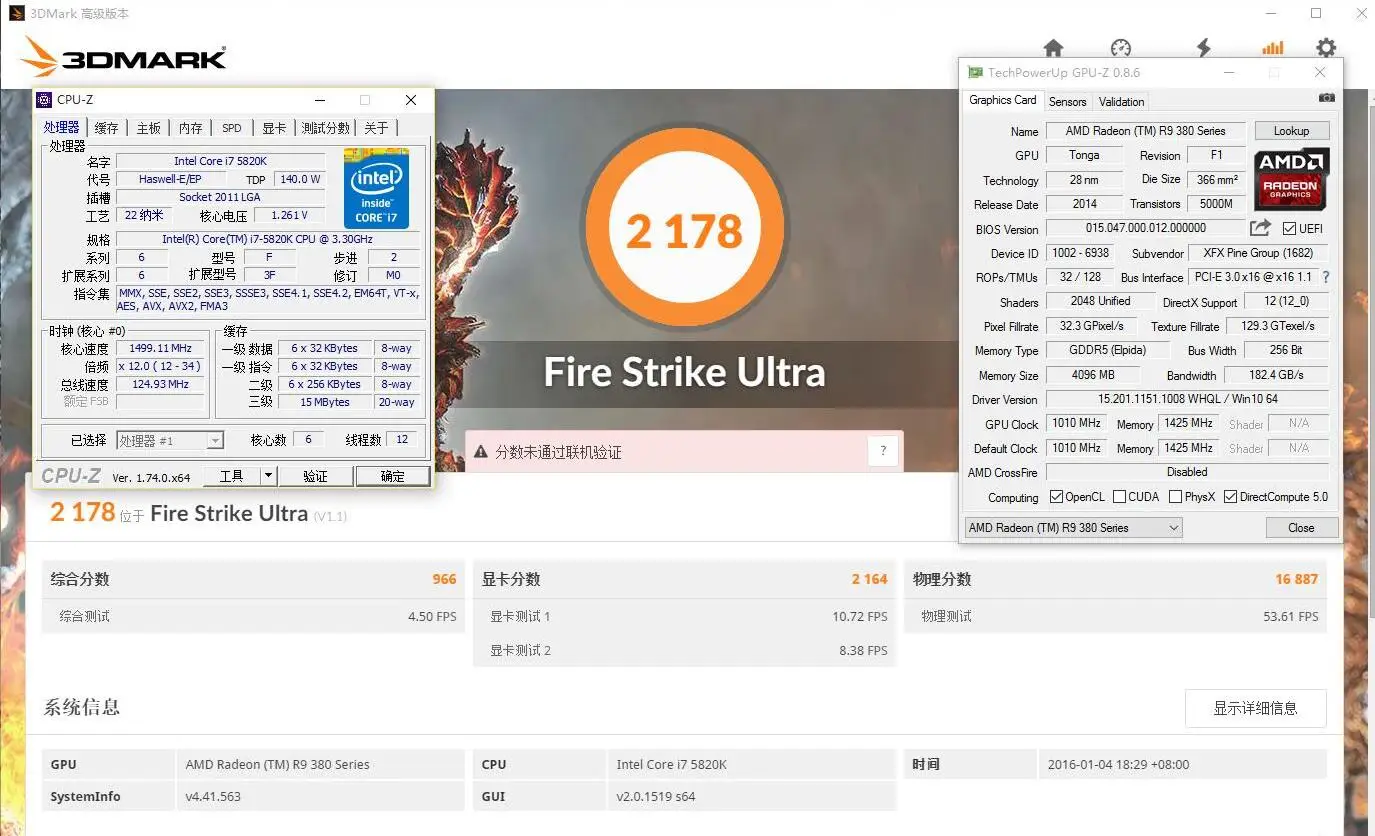Click the 指令集 instructions list in CPU-Z

coord(268,299)
